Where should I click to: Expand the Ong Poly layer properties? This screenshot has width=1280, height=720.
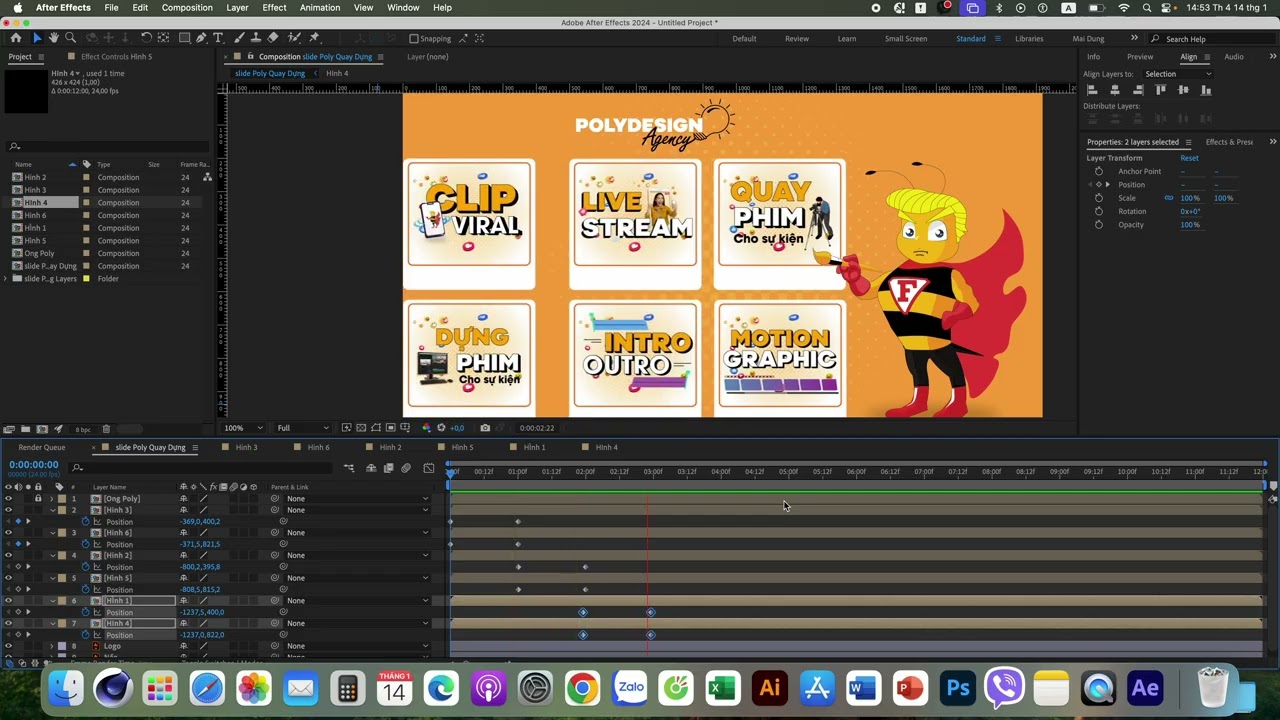[52, 498]
